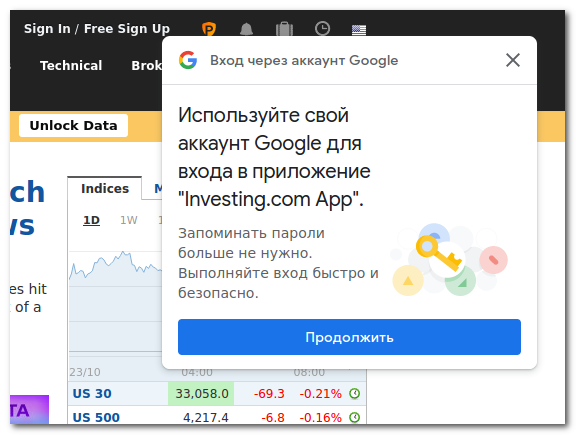576x435 pixels.
Task: Close the Google sign-in popup
Action: [512, 60]
